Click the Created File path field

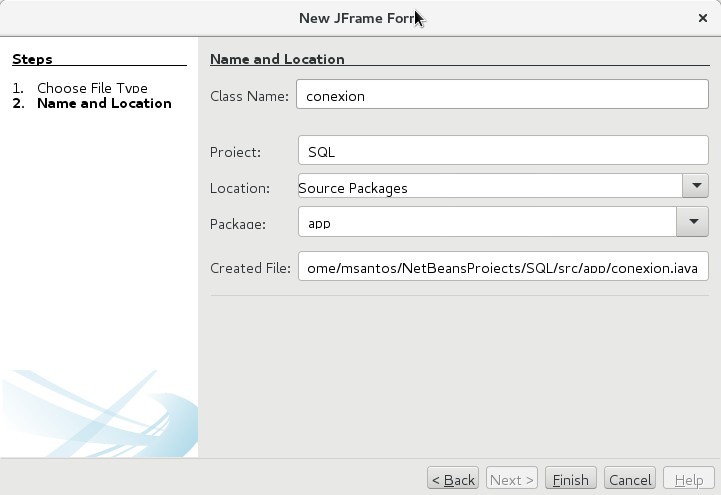(x=502, y=267)
